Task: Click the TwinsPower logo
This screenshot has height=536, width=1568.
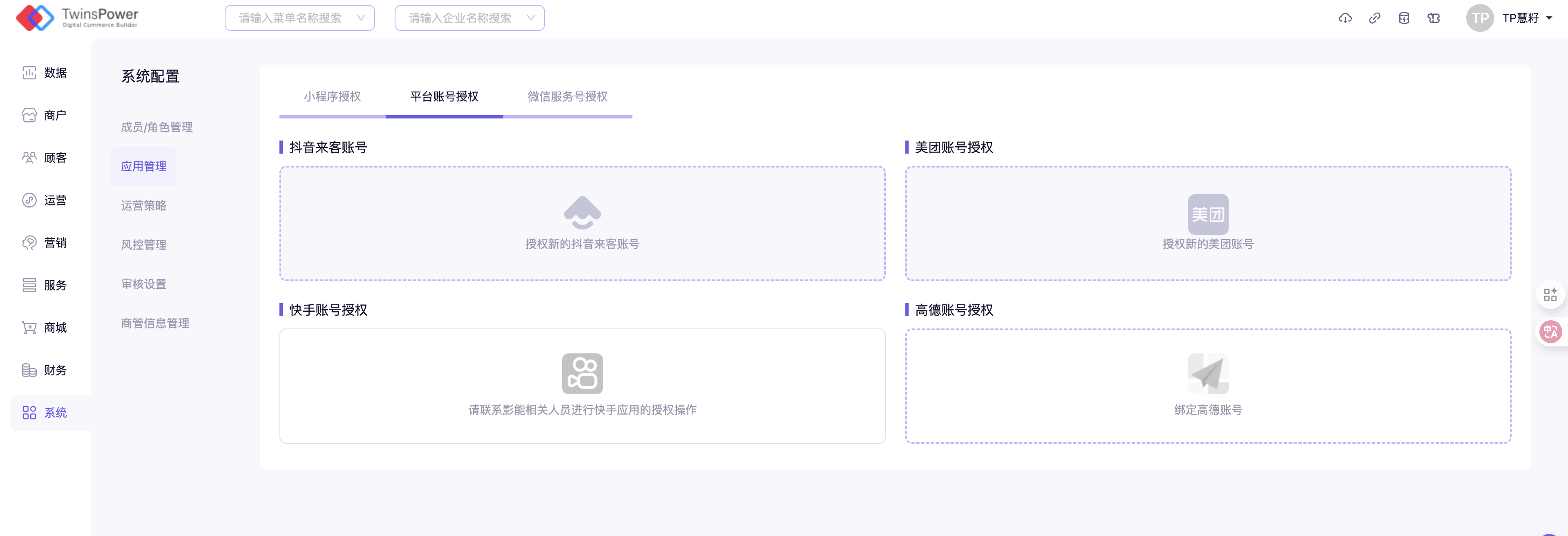Action: tap(77, 18)
